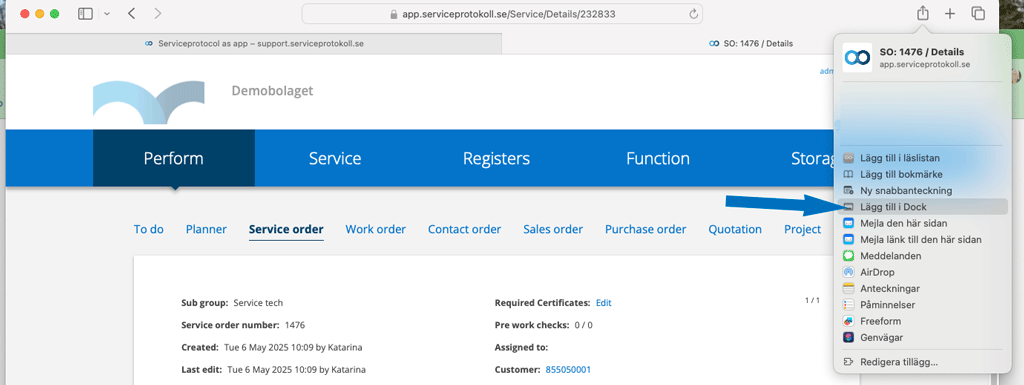Click the Demobolaget company name
The width and height of the screenshot is (1024, 385).
pos(272,91)
